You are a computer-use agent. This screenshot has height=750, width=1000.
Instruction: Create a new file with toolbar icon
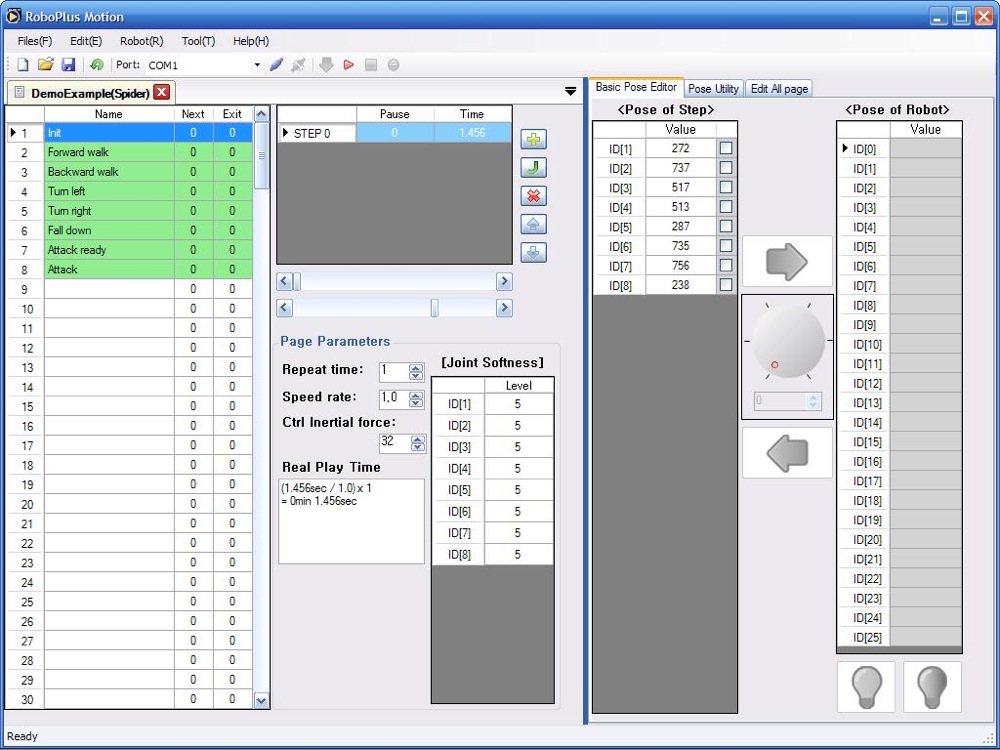tap(23, 64)
